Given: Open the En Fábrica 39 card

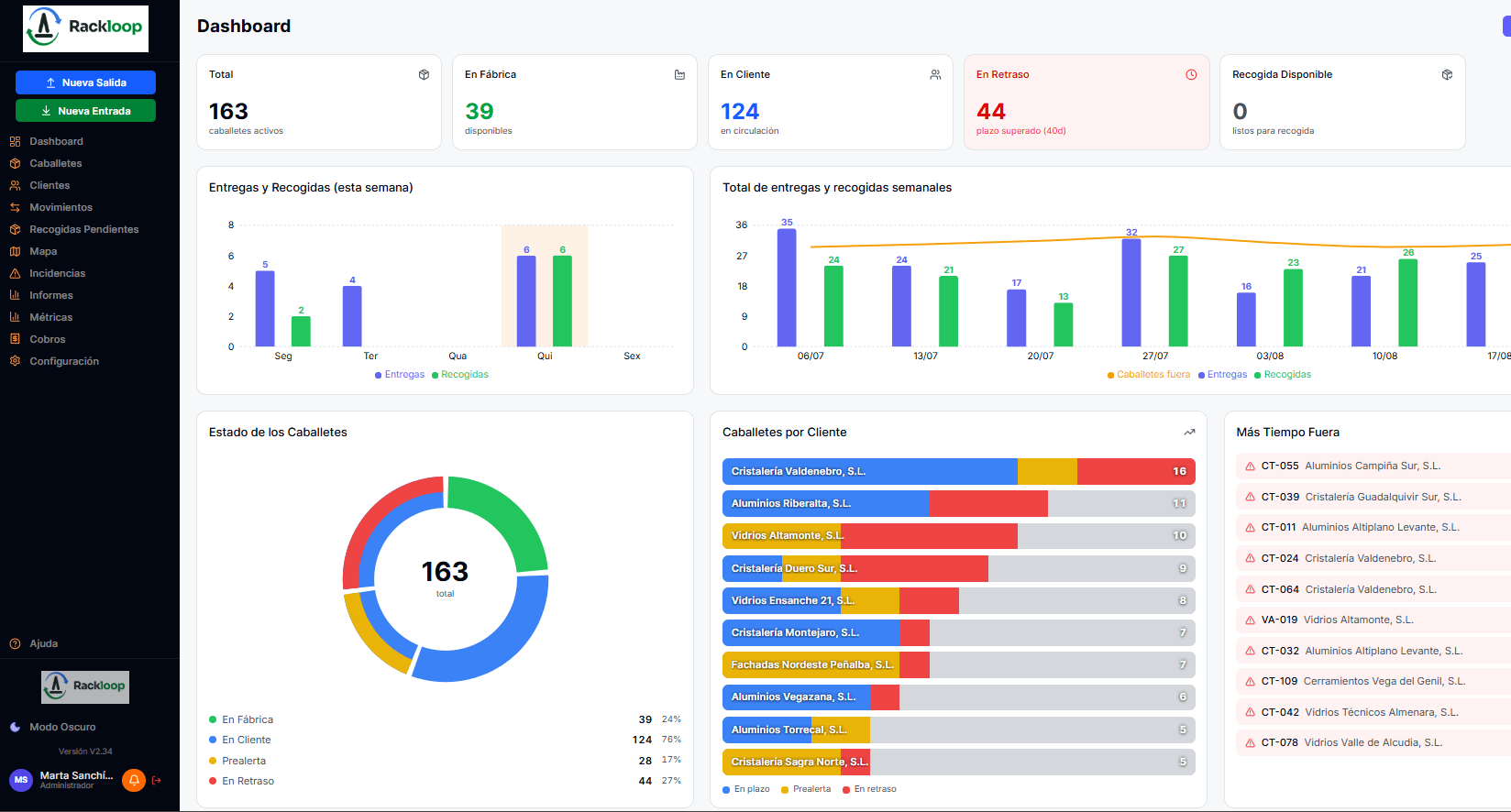Looking at the screenshot, I should (575, 102).
